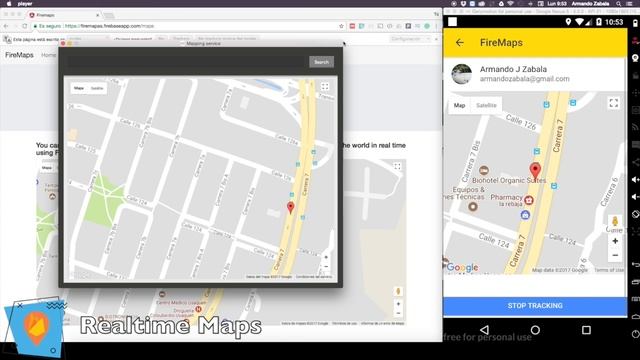Open fullscreen map view in the Android app

tap(613, 103)
